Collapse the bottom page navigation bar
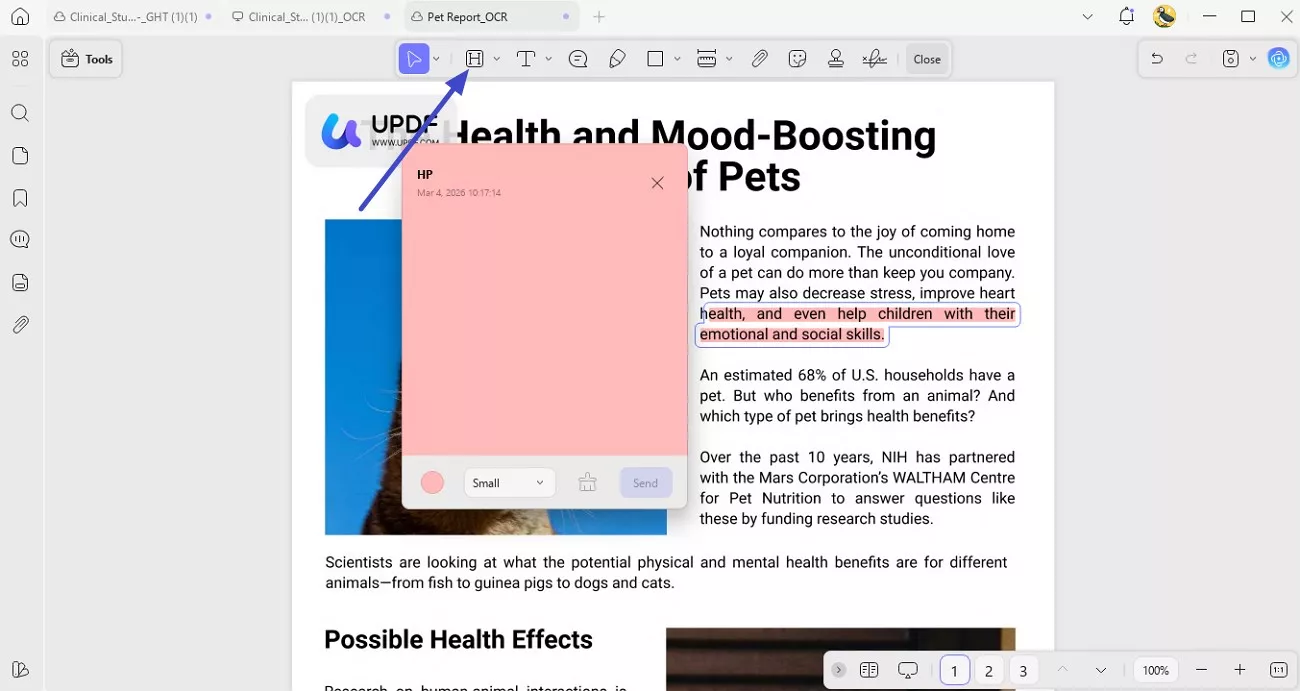 coord(839,670)
